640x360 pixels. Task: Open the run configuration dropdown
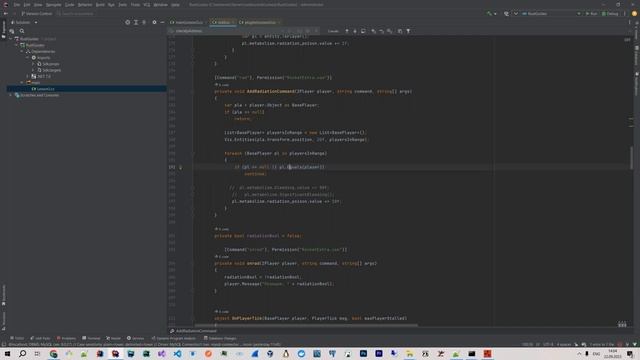[551, 13]
